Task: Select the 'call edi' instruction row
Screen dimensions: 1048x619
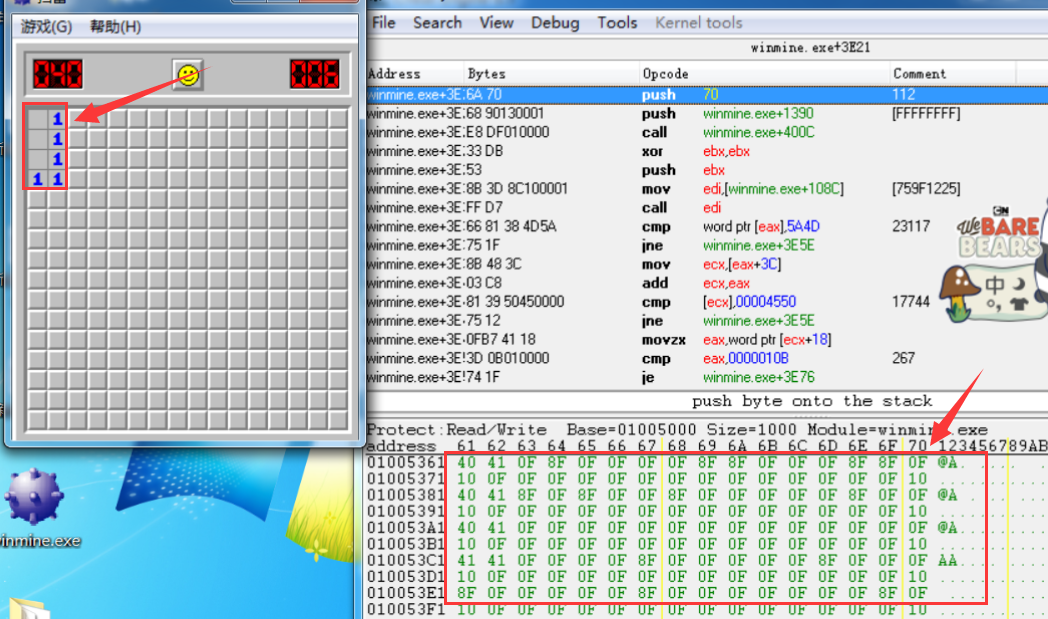Action: (707, 208)
